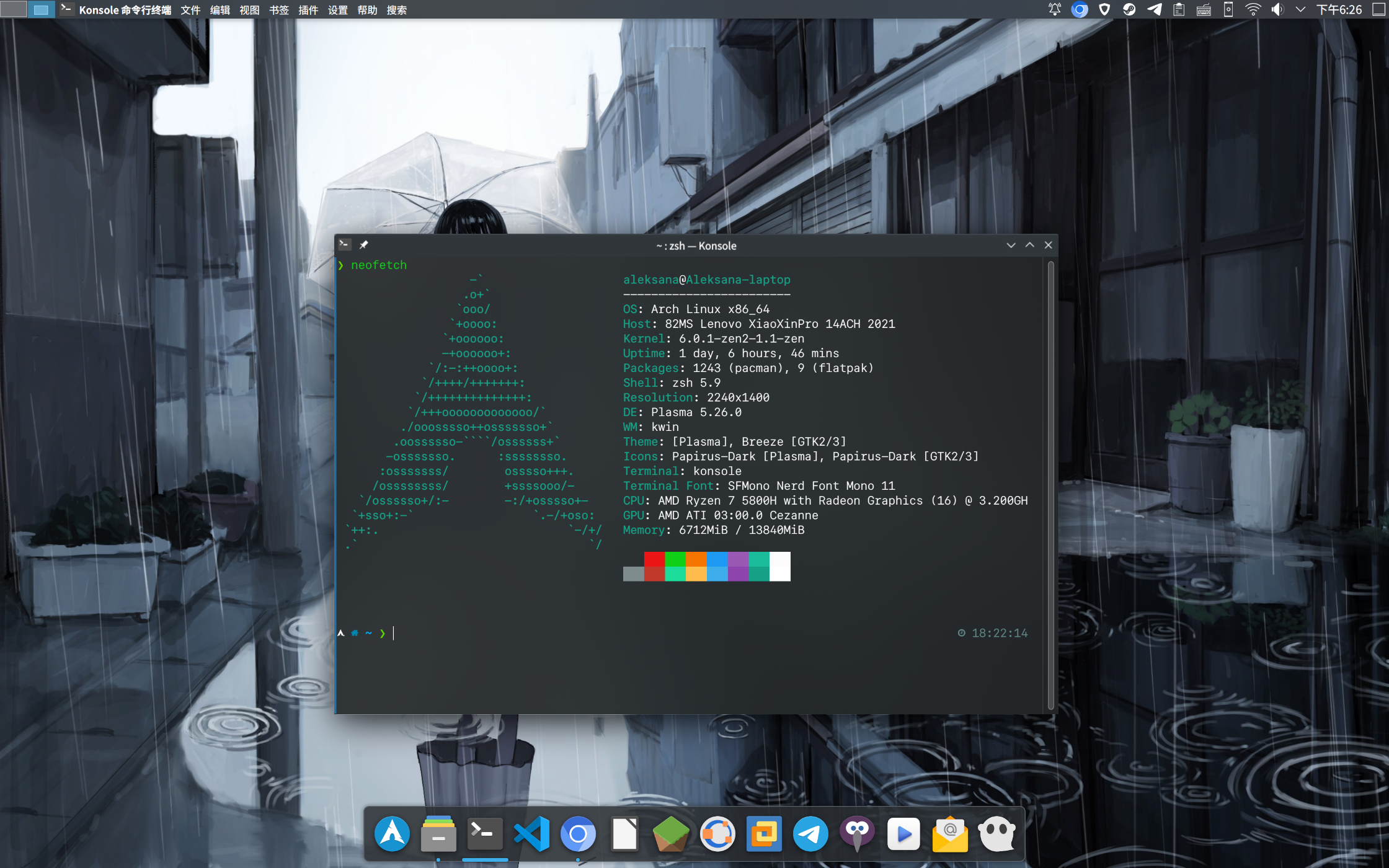Click the Steam tray icon
Viewport: 1389px width, 868px height.
tap(1129, 9)
